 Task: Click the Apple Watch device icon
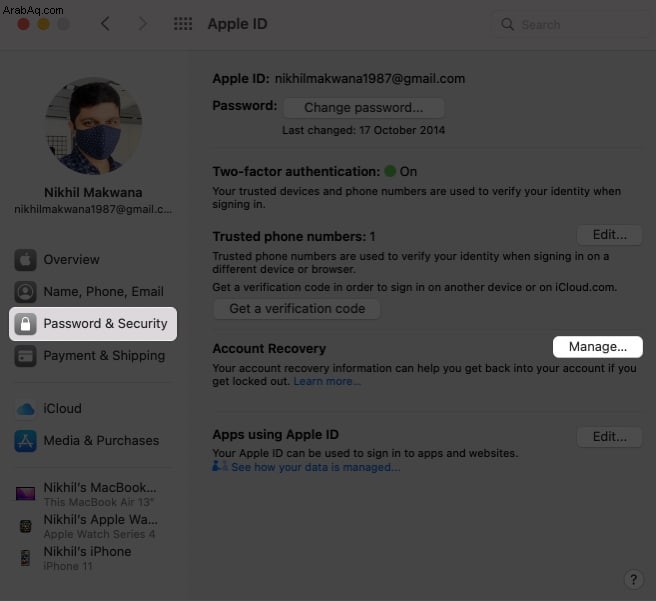pyautogui.click(x=26, y=526)
